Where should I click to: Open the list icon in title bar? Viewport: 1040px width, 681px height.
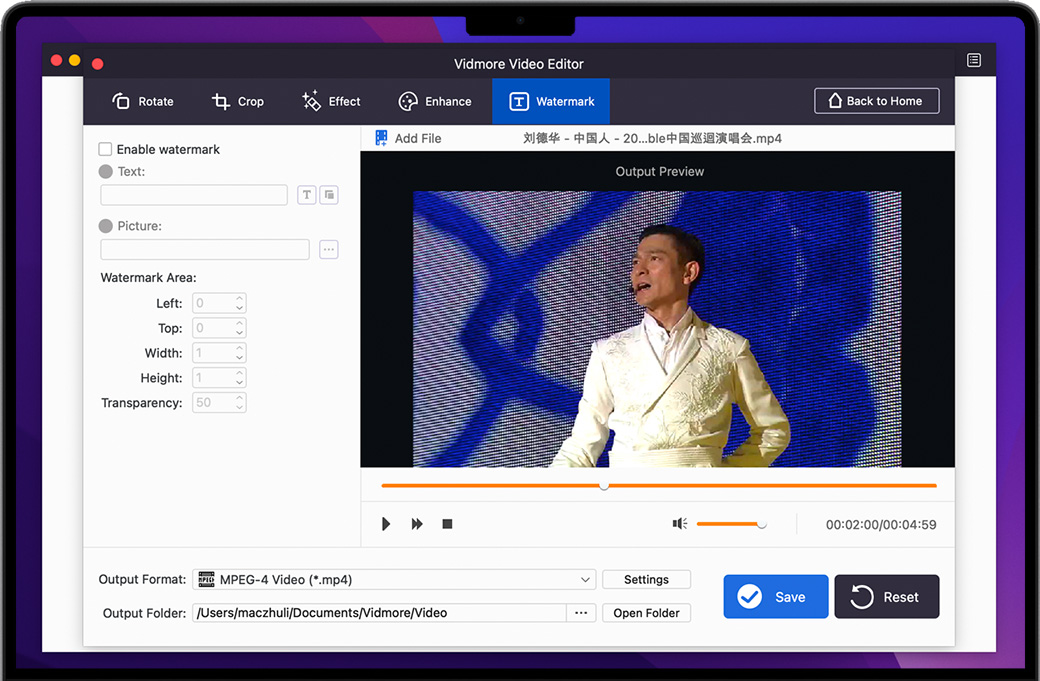click(974, 61)
